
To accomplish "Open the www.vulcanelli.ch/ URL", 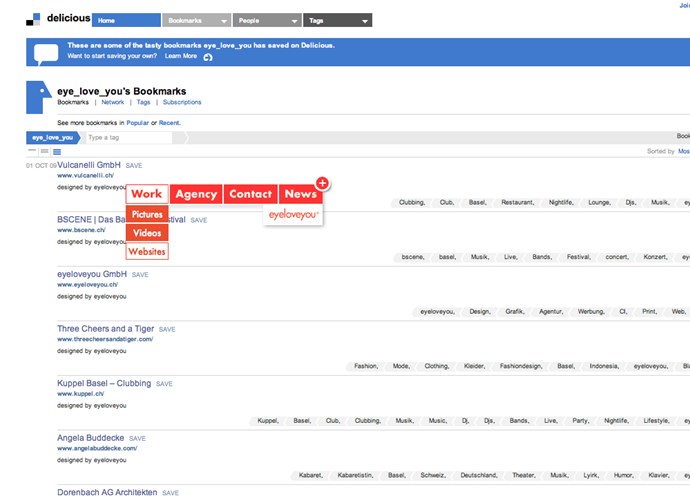I will point(85,176).
